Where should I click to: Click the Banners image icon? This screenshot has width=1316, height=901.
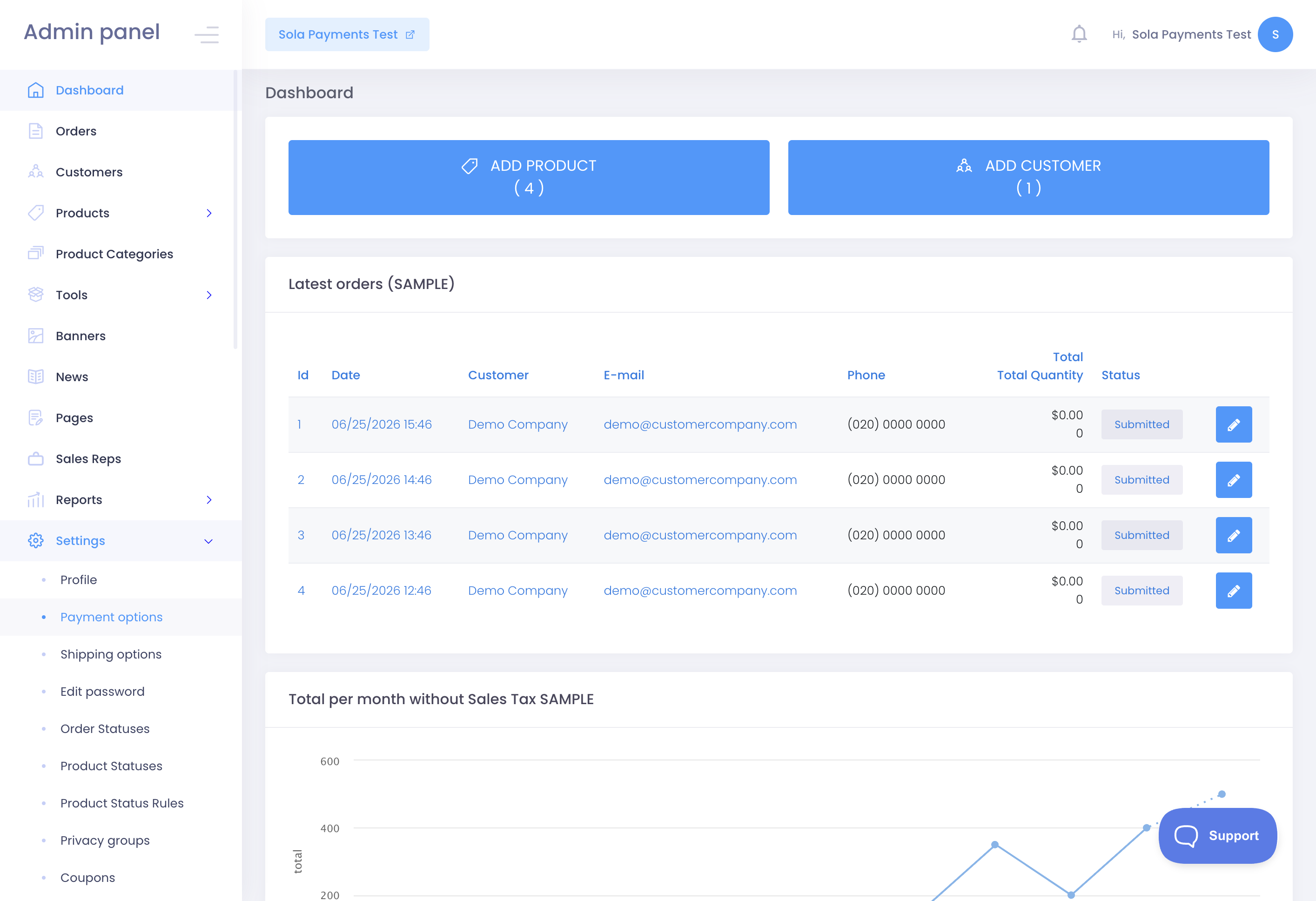(x=36, y=336)
